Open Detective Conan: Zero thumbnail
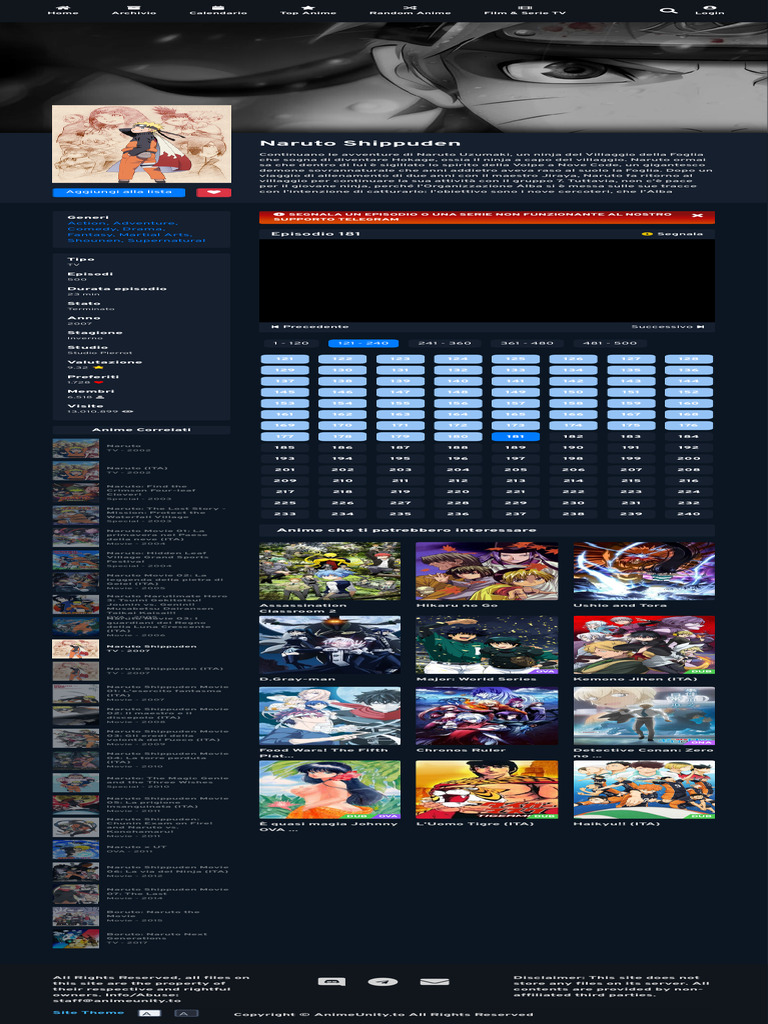This screenshot has height=1024, width=768. click(x=644, y=716)
